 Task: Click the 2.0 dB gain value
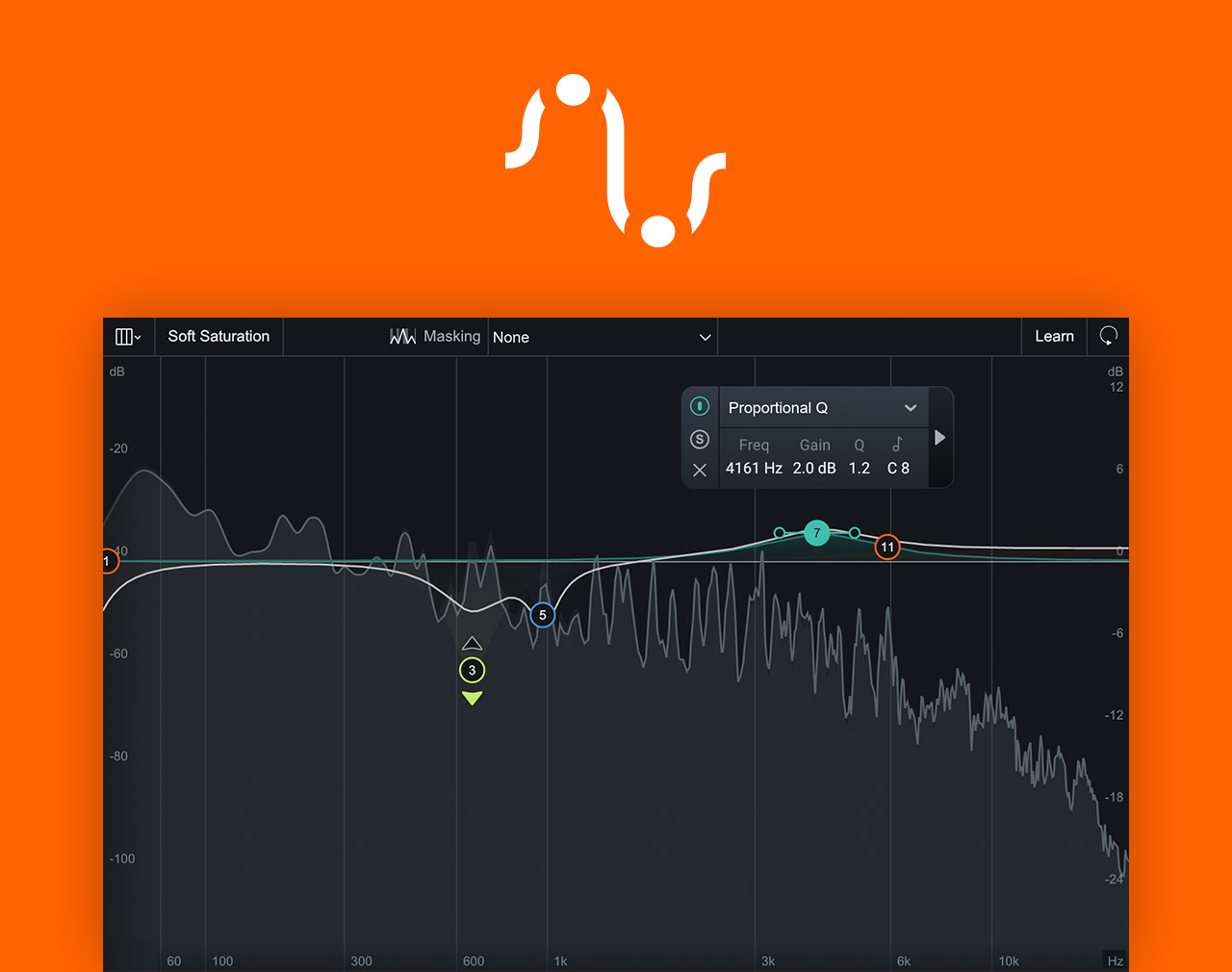pos(814,468)
